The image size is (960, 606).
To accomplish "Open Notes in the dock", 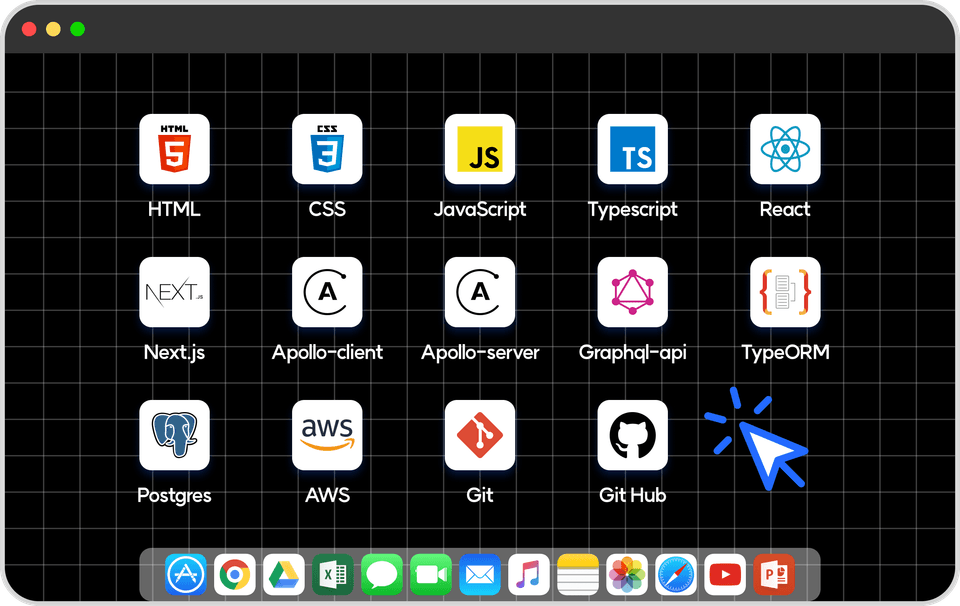I will (x=577, y=575).
